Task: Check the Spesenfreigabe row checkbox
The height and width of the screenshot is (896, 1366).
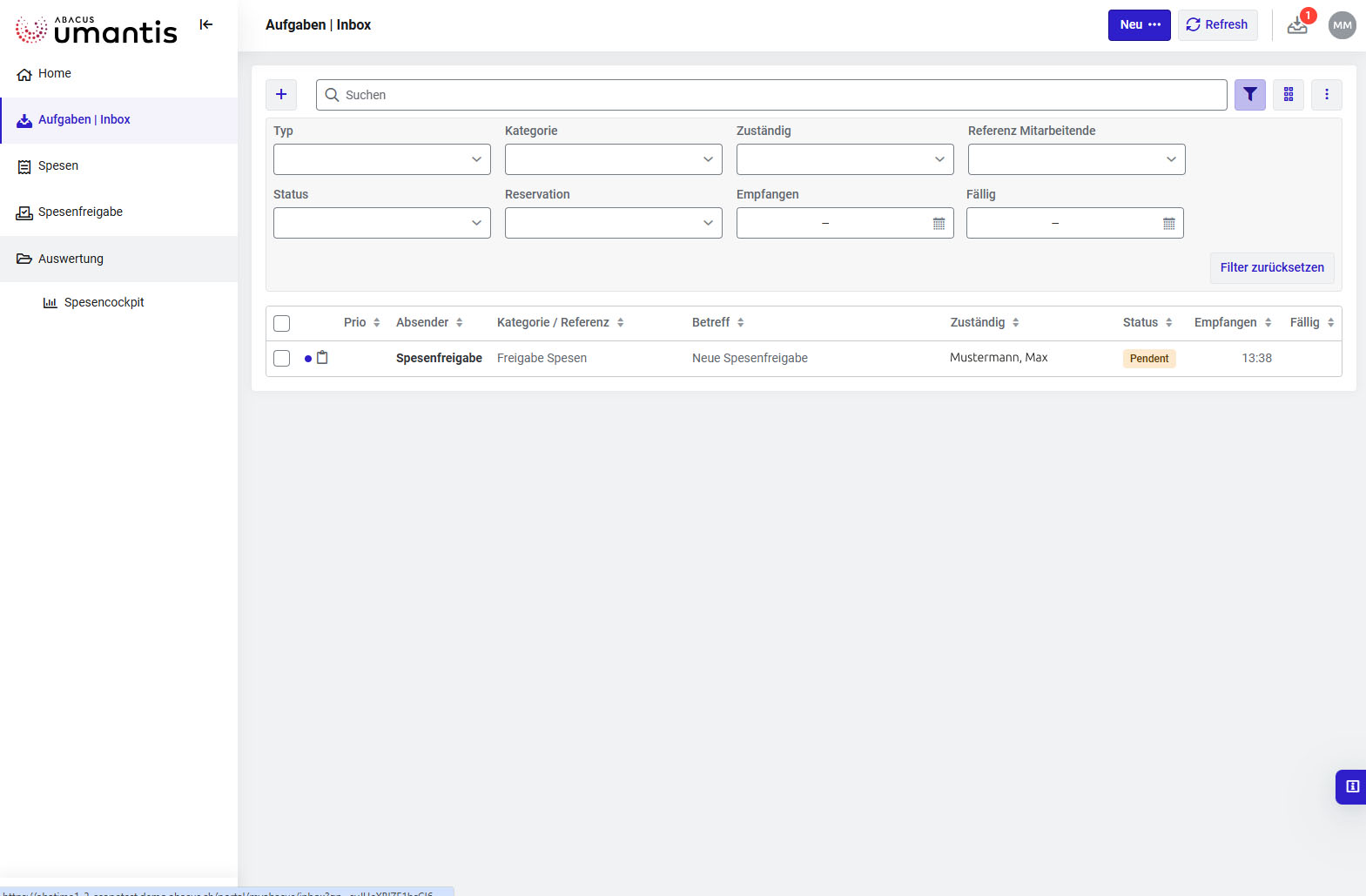Action: point(282,358)
